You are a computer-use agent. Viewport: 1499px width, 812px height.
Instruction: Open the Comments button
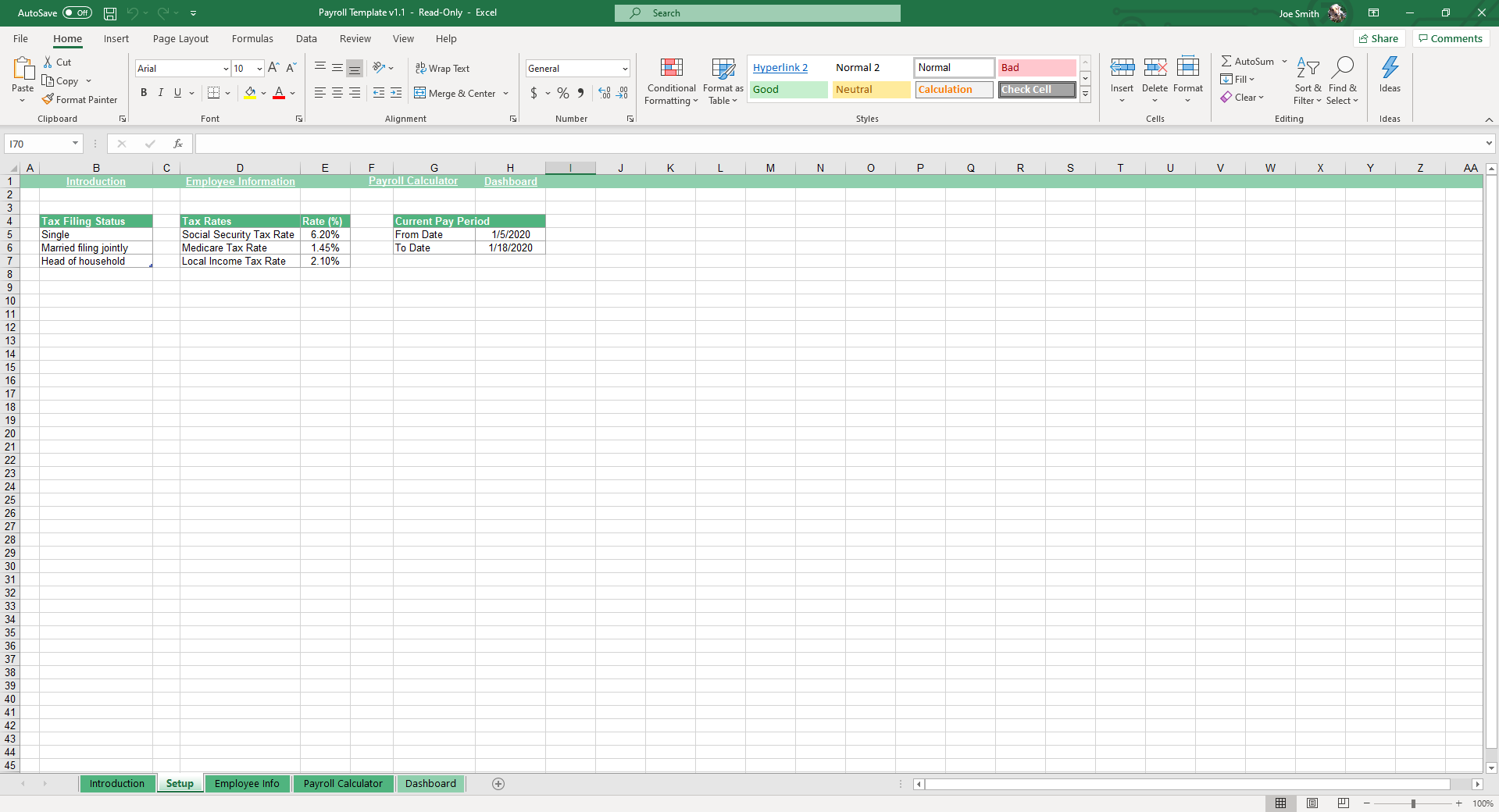[x=1451, y=38]
